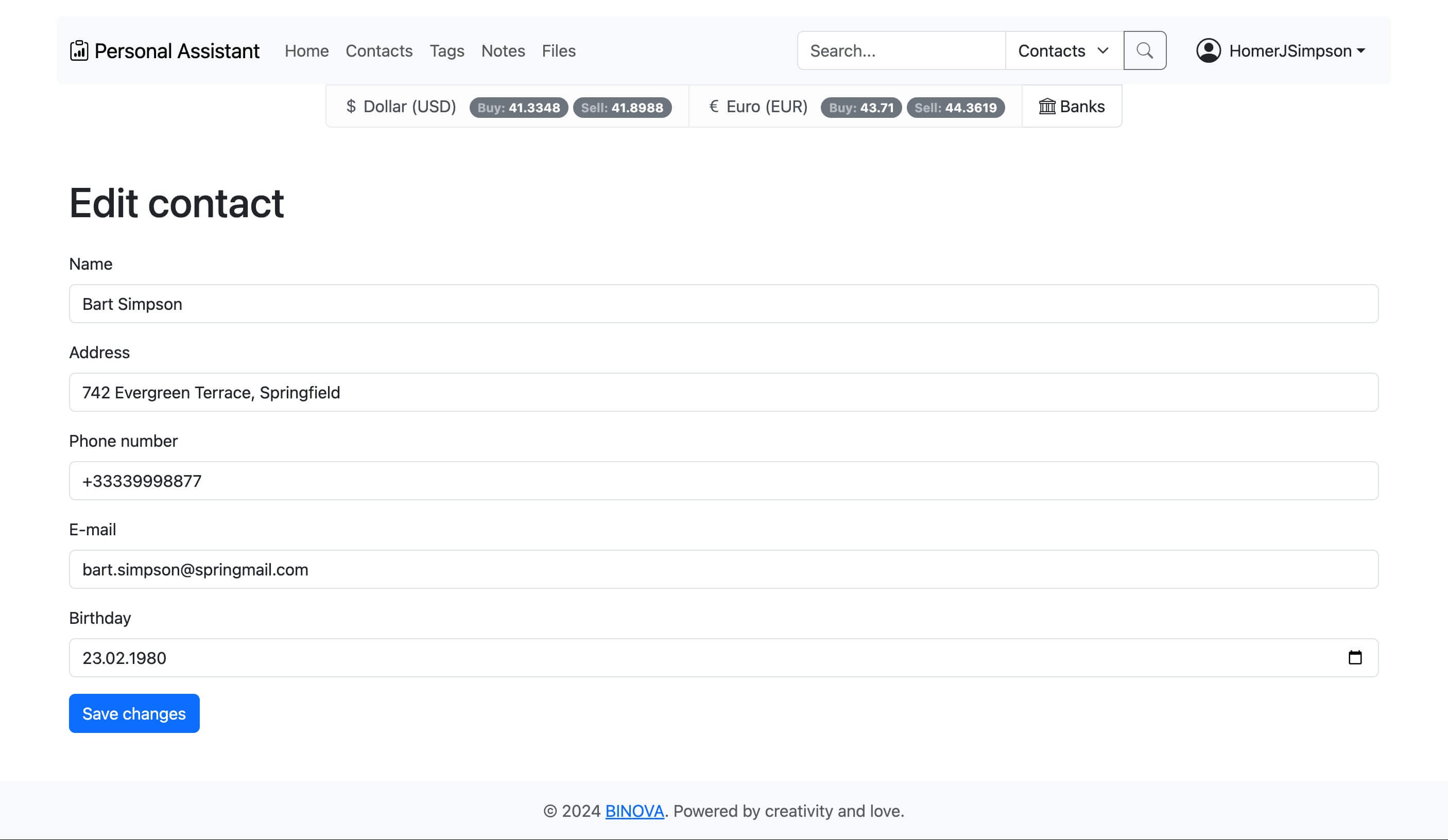Click the Dollar Buy: 41.3348 badge

(519, 108)
